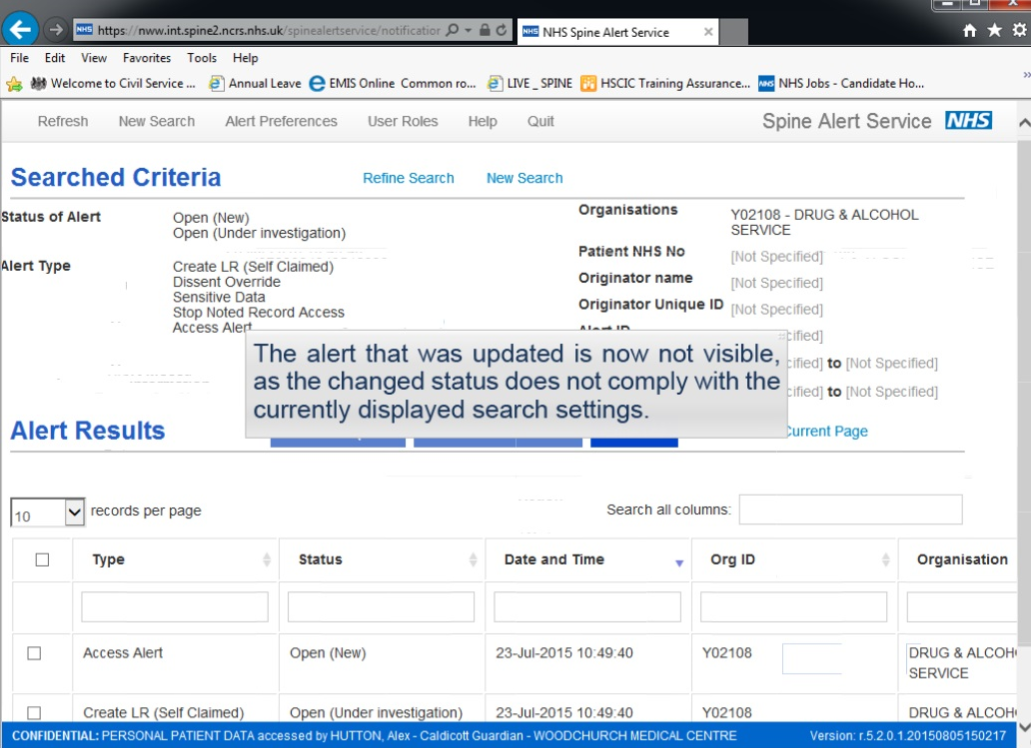The width and height of the screenshot is (1031, 748).
Task: Open the Tools menu
Action: pyautogui.click(x=201, y=58)
